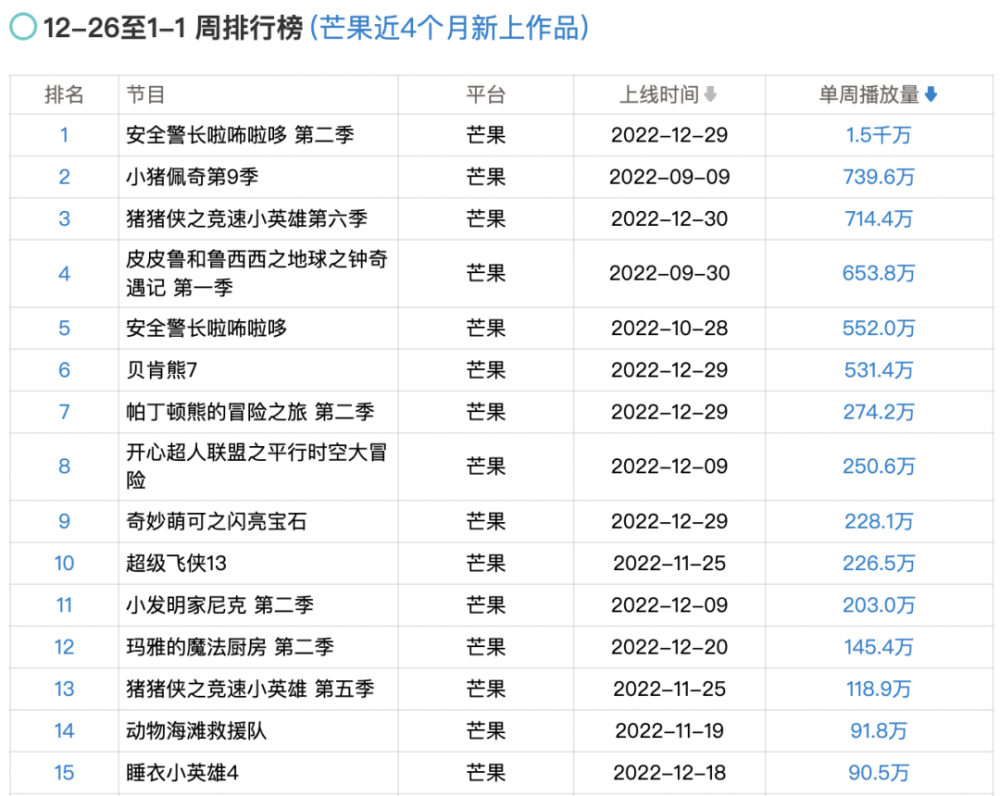Click rank number 2
1000x796 pixels.
point(64,177)
